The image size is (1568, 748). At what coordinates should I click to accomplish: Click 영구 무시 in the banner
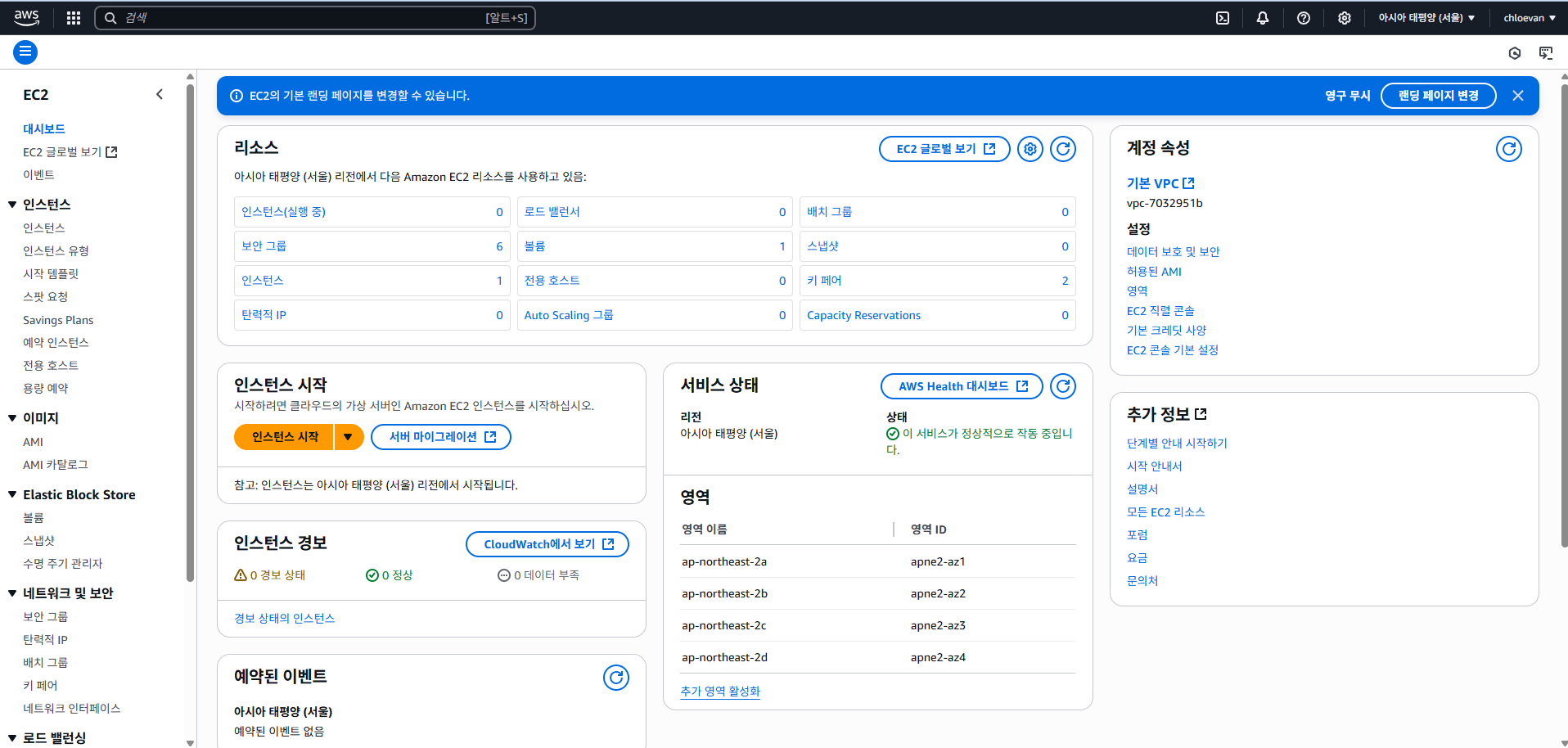pos(1348,96)
